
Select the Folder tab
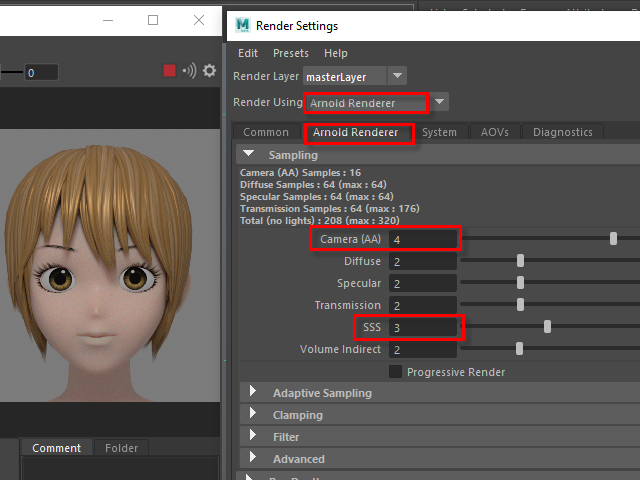pos(121,448)
